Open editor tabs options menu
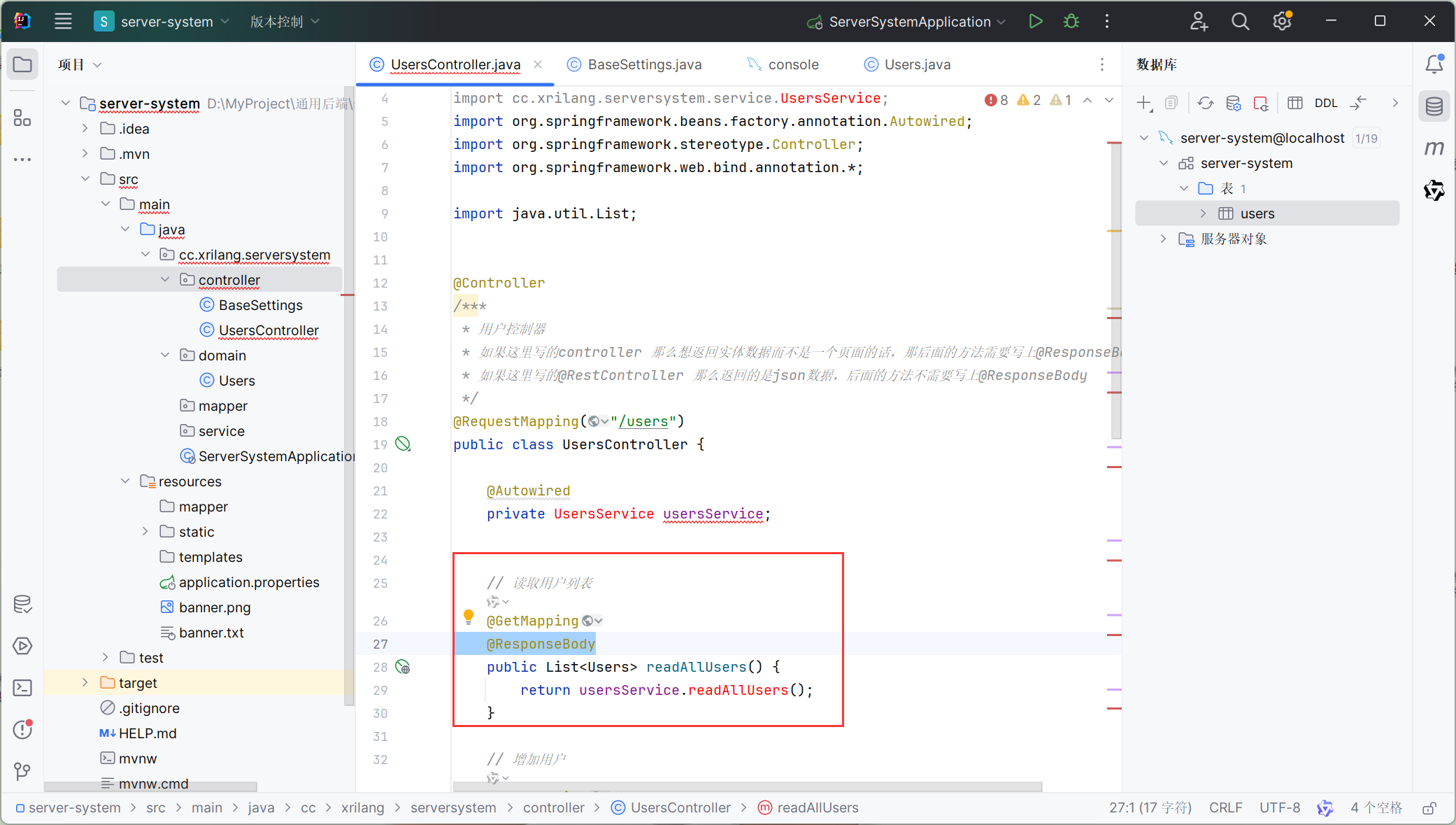The height and width of the screenshot is (825, 1456). [x=1102, y=64]
